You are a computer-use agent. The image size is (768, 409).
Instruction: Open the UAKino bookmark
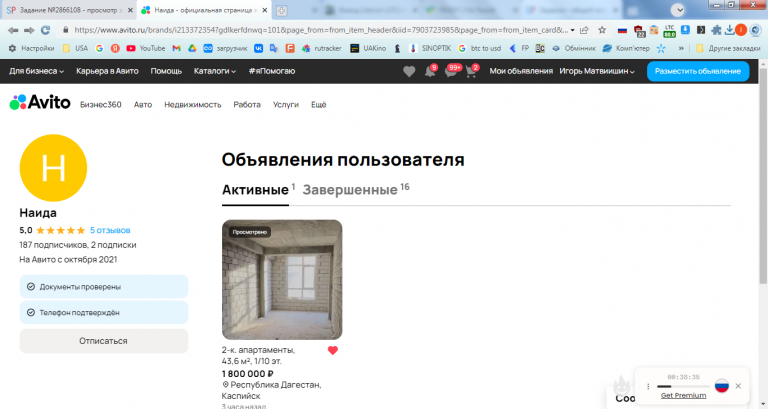tap(368, 48)
